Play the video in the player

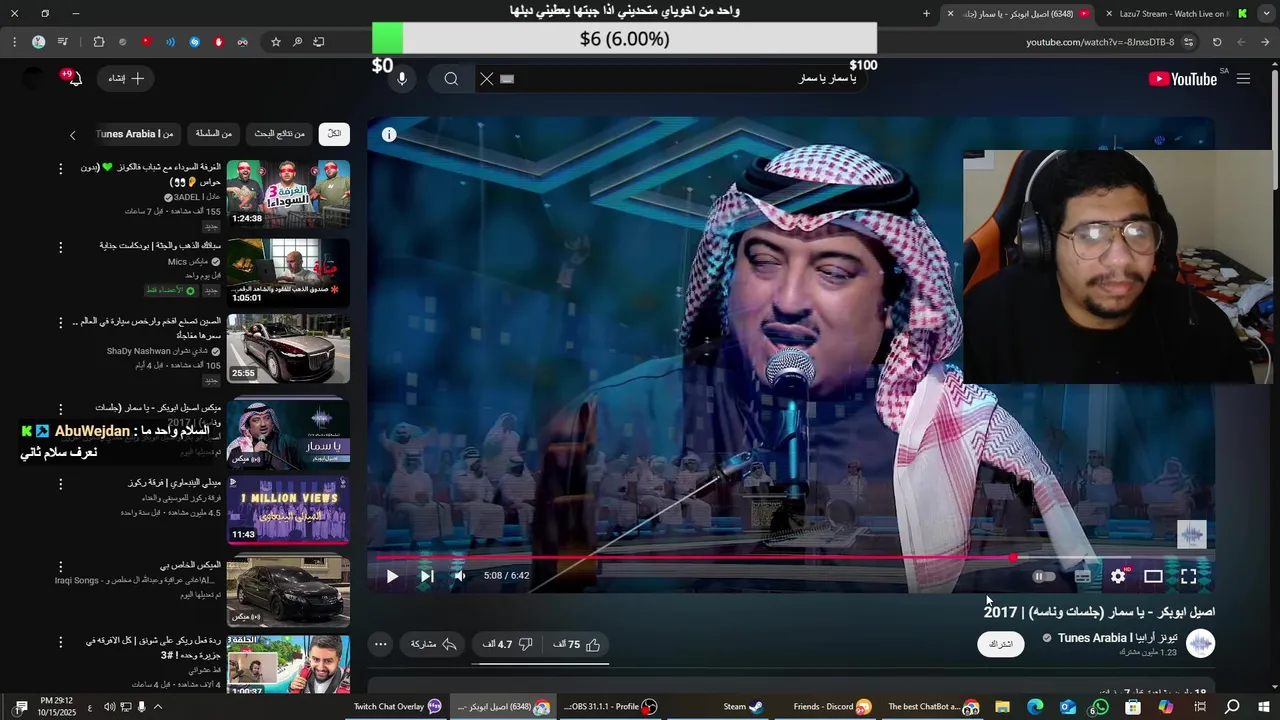tap(392, 576)
